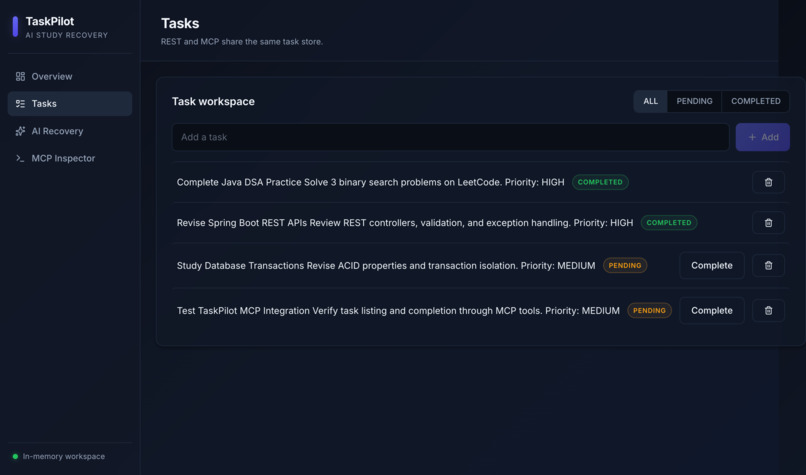This screenshot has width=806, height=475.
Task: Click the Tasks checklist icon in sidebar
Action: (x=20, y=104)
